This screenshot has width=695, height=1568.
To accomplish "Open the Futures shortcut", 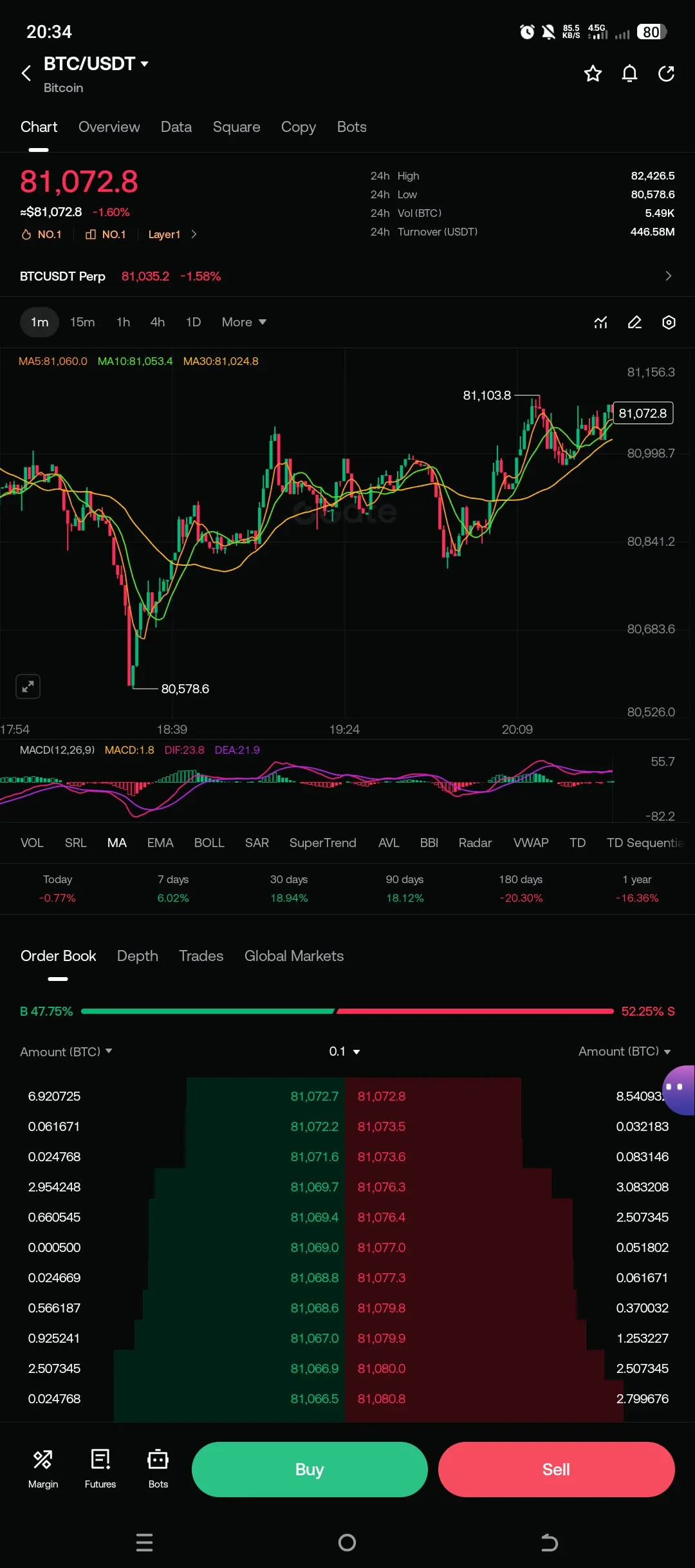I will pyautogui.click(x=100, y=1469).
